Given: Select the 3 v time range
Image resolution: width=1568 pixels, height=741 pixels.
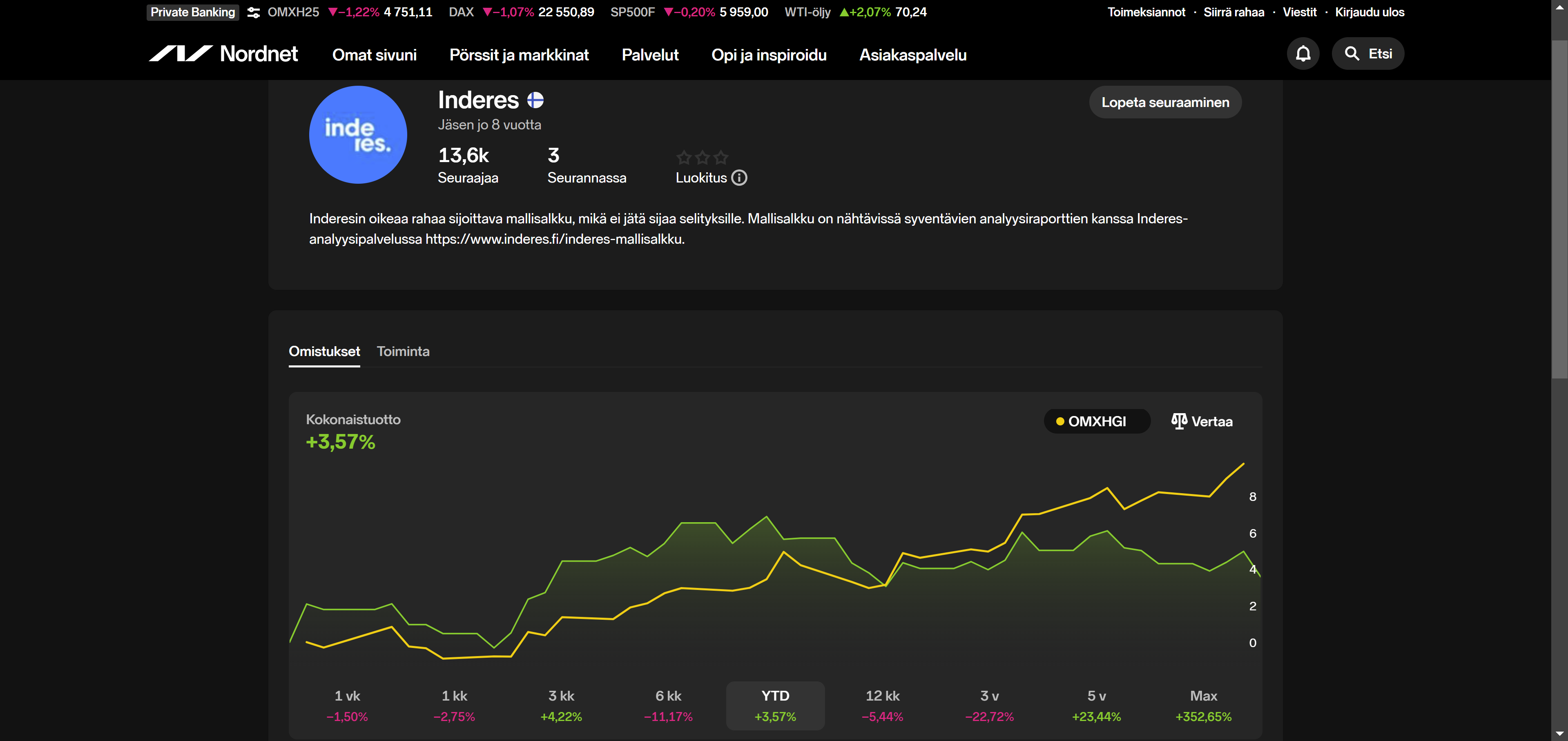Looking at the screenshot, I should coord(990,705).
